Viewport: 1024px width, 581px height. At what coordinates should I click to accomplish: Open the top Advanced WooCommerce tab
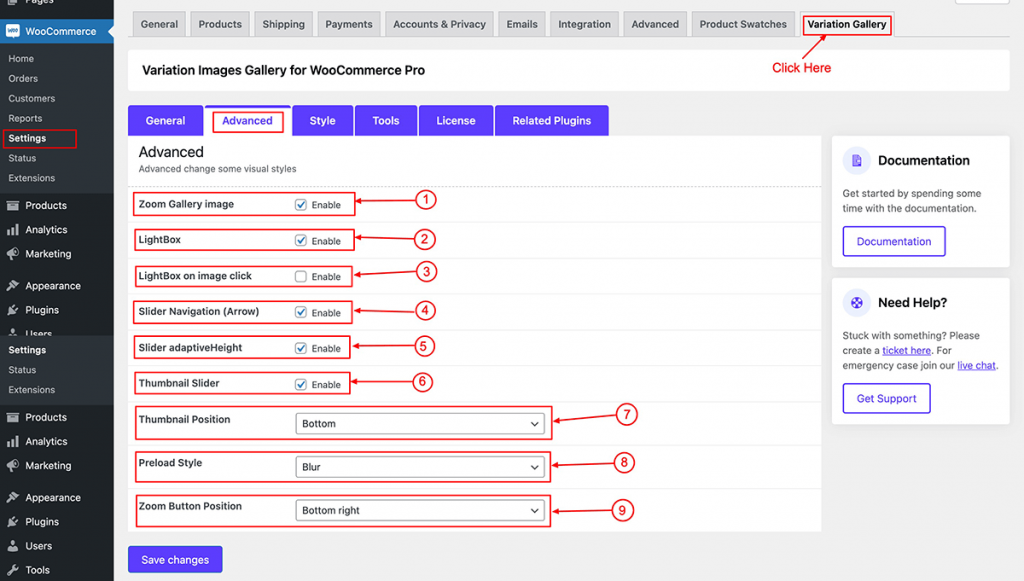pyautogui.click(x=655, y=24)
